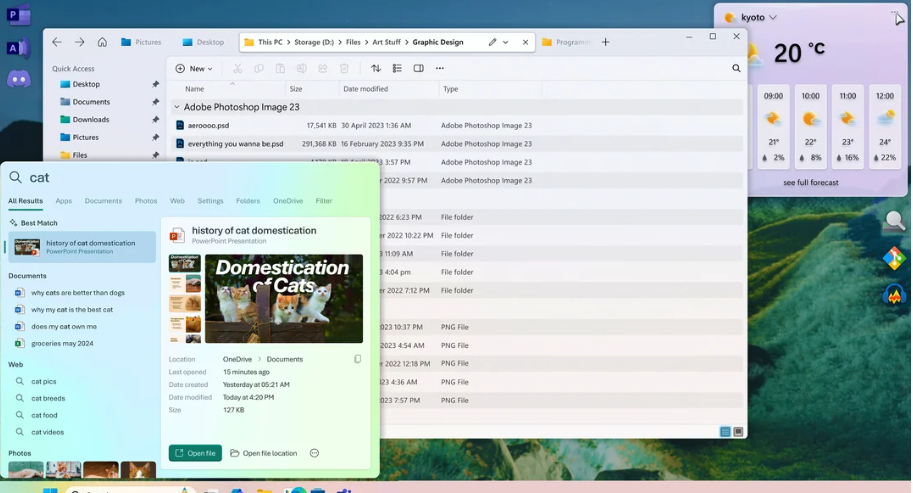Select the OneDrive search filter

pos(288,201)
